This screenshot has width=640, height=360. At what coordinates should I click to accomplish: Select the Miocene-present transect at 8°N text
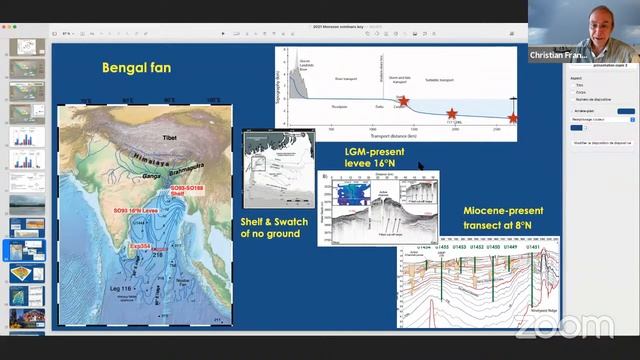503,218
